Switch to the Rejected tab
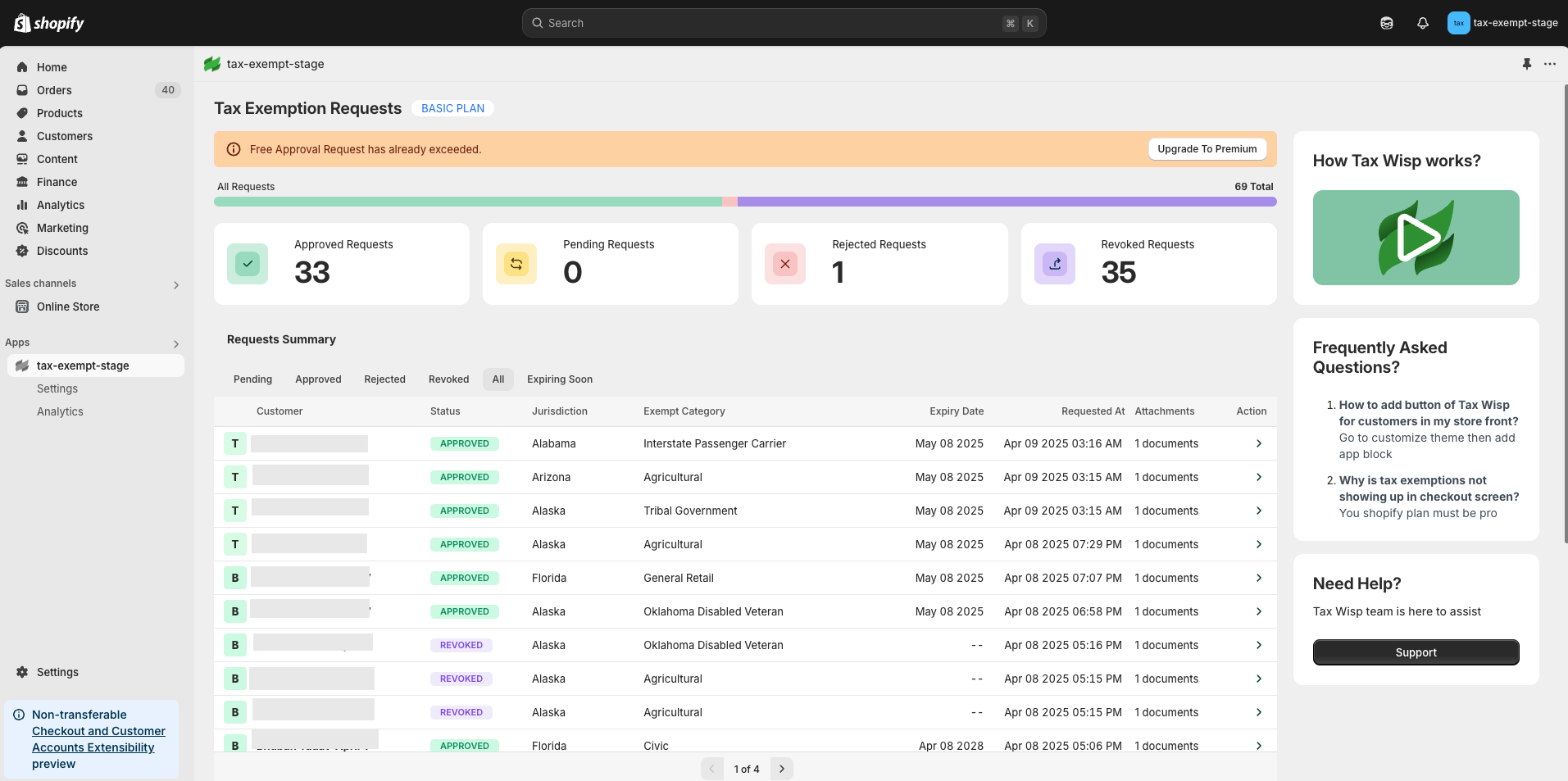 (384, 379)
